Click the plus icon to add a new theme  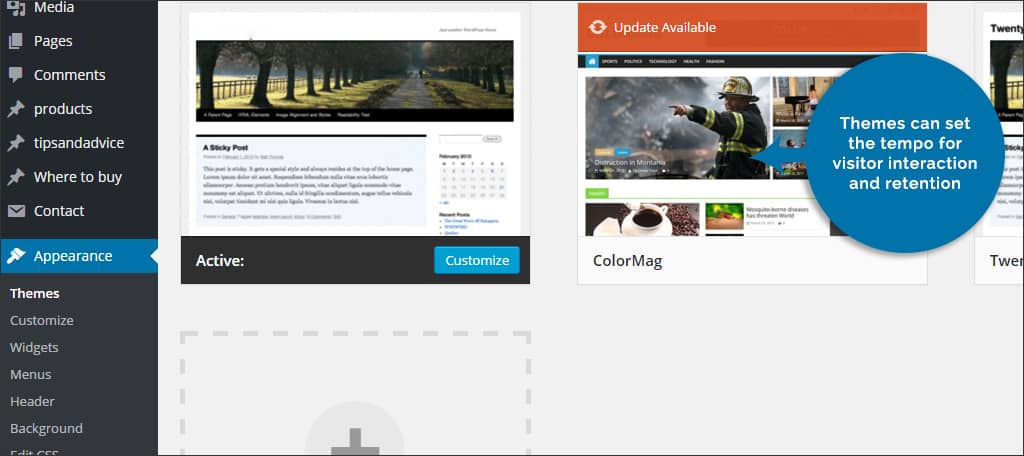pyautogui.click(x=355, y=442)
